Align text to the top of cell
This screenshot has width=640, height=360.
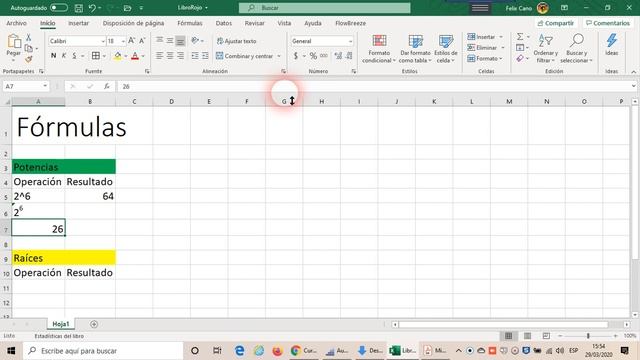click(160, 40)
